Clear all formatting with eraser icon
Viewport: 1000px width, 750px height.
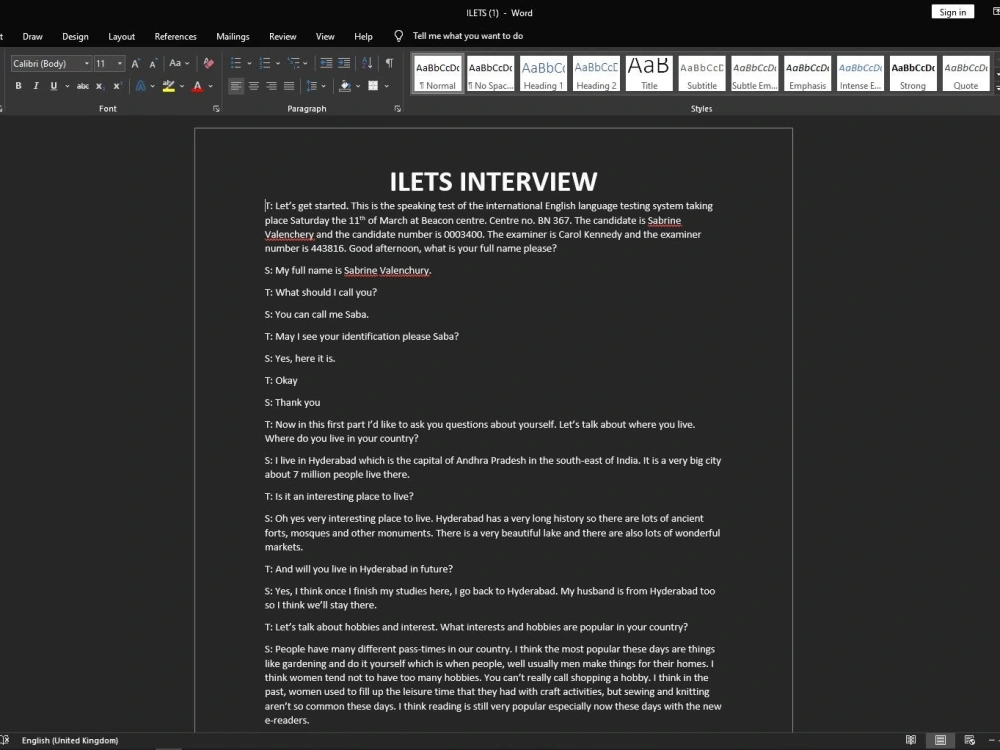[x=209, y=63]
